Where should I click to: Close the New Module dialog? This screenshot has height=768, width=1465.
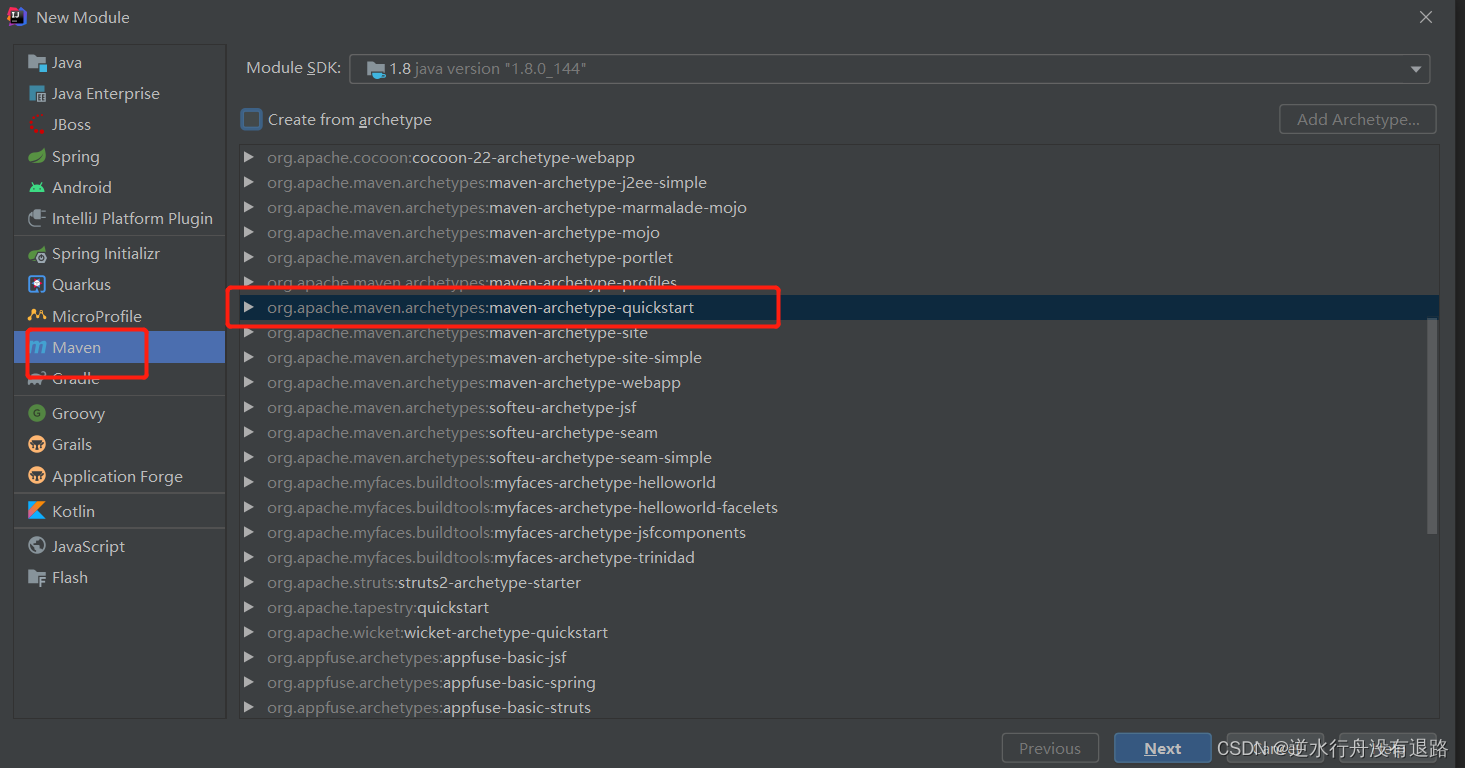pos(1426,17)
